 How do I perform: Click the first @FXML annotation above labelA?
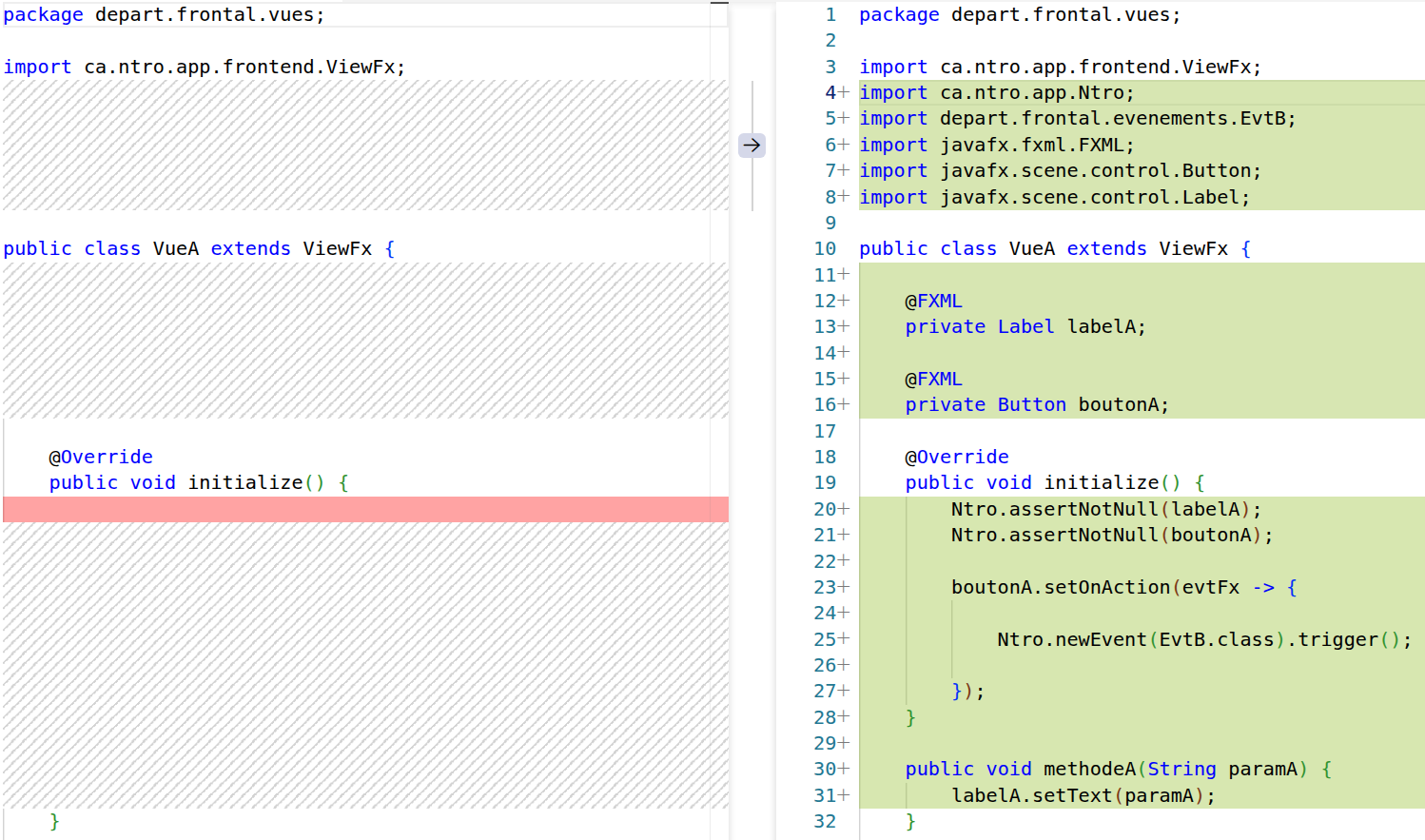tap(933, 301)
